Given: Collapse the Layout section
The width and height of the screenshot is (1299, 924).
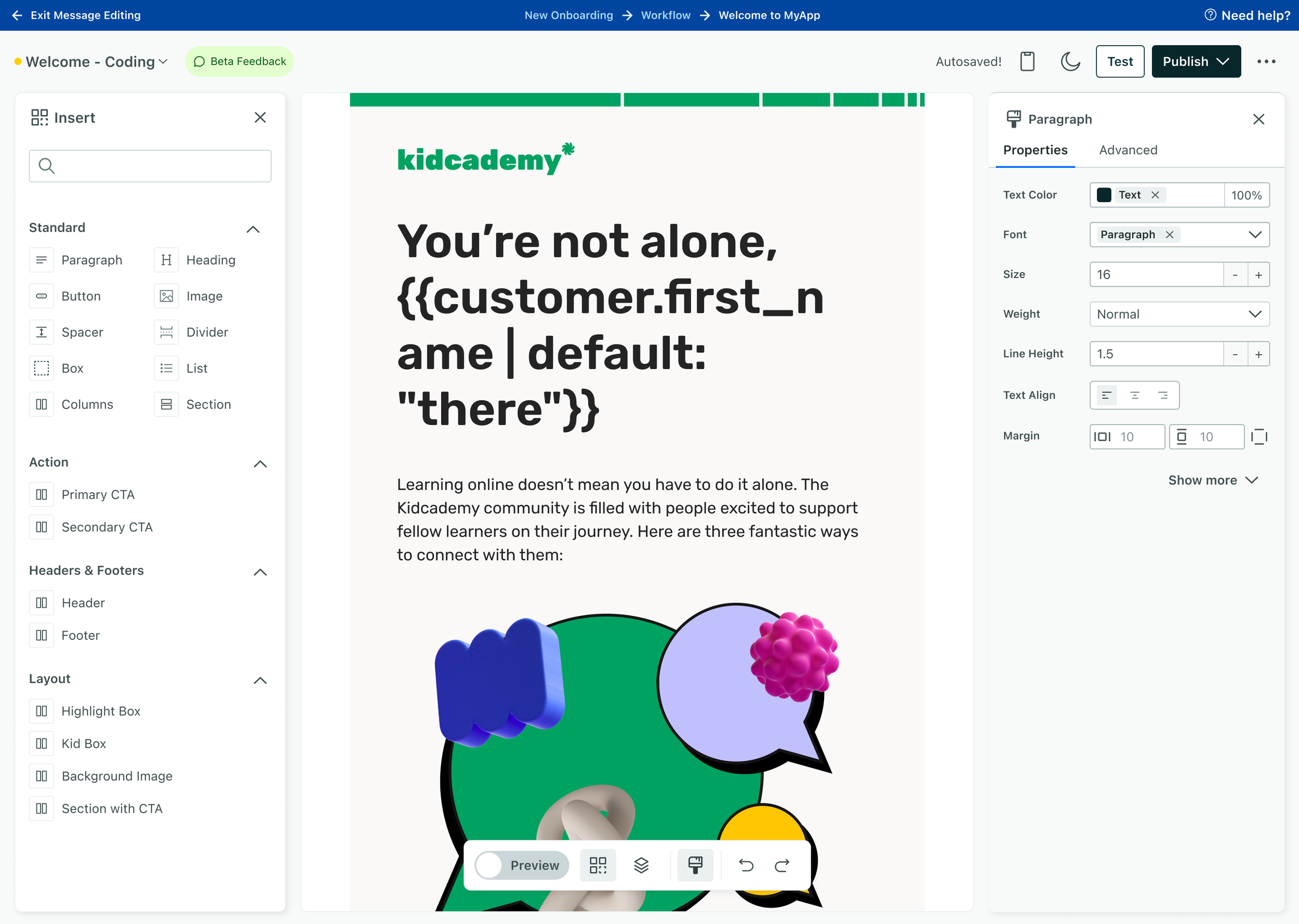Looking at the screenshot, I should (260, 680).
